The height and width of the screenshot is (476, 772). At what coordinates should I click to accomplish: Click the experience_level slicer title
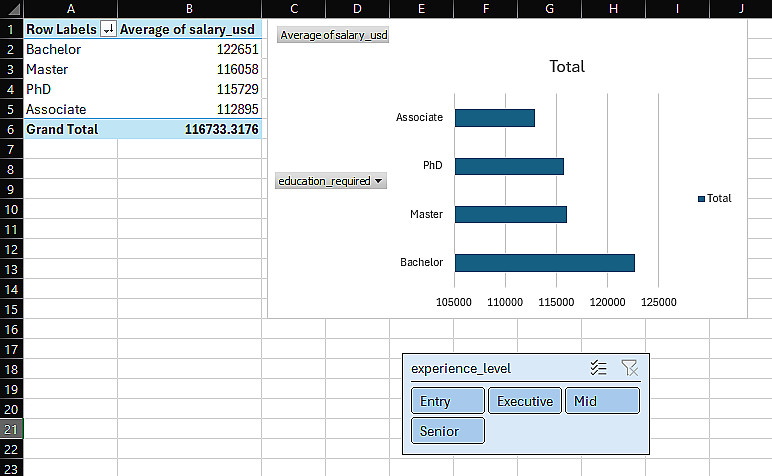461,368
